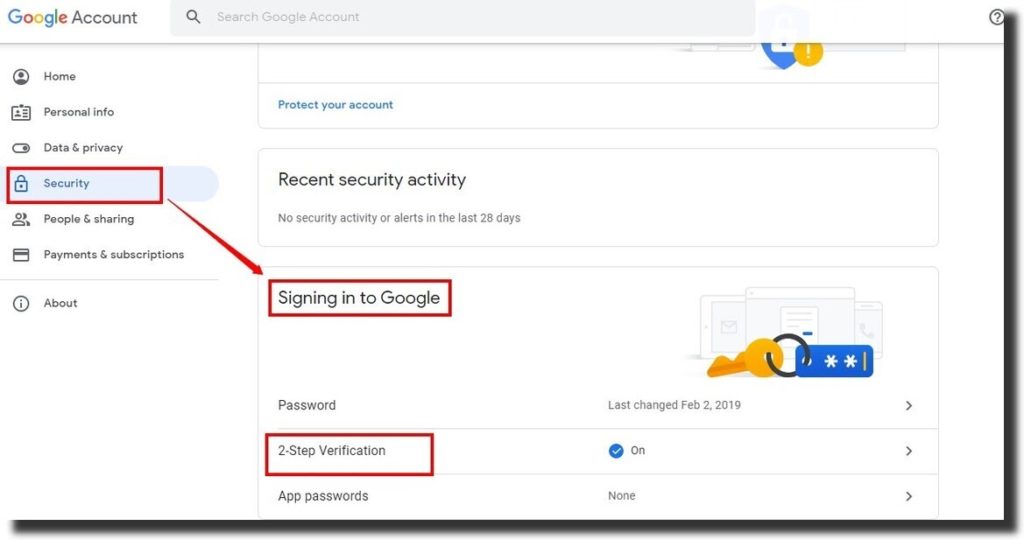Go to Personal info section
This screenshot has height=540, width=1024.
(x=78, y=112)
